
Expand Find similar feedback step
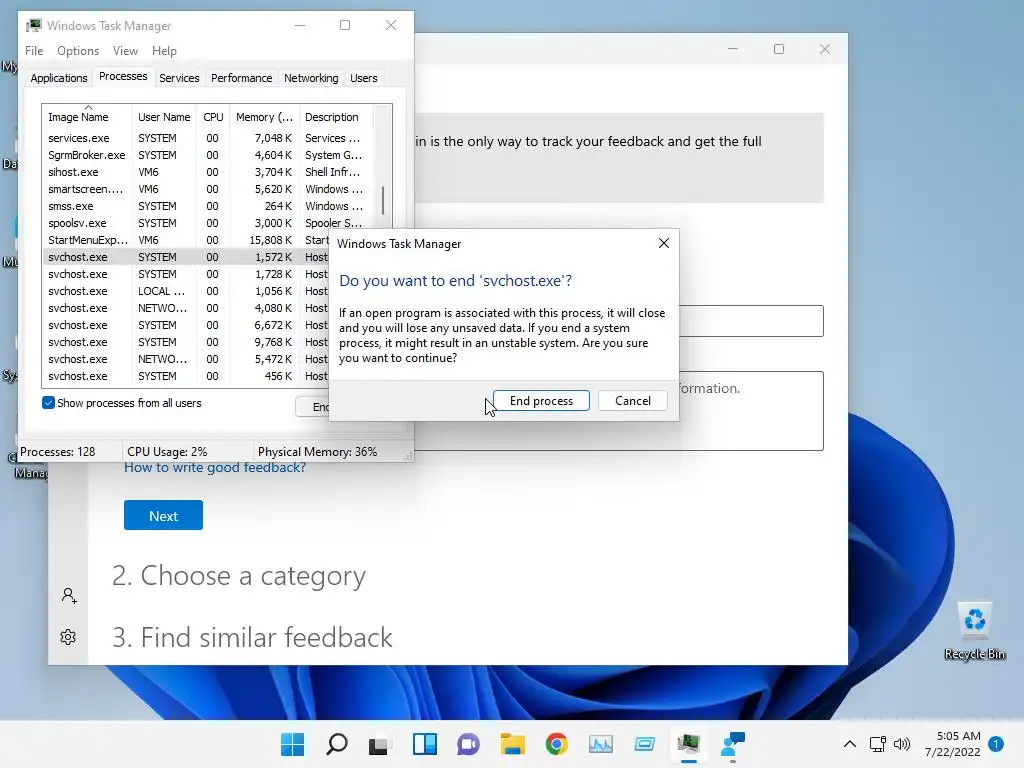(253, 637)
